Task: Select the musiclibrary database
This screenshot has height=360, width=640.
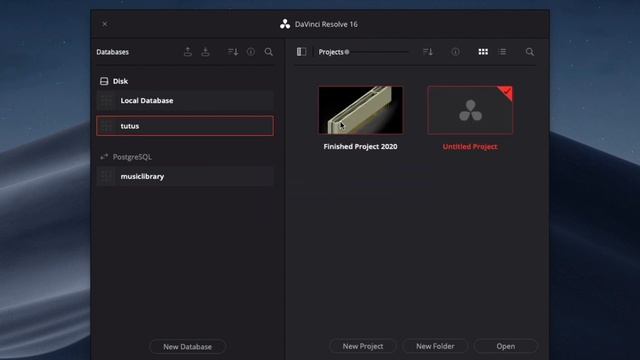Action: point(185,176)
